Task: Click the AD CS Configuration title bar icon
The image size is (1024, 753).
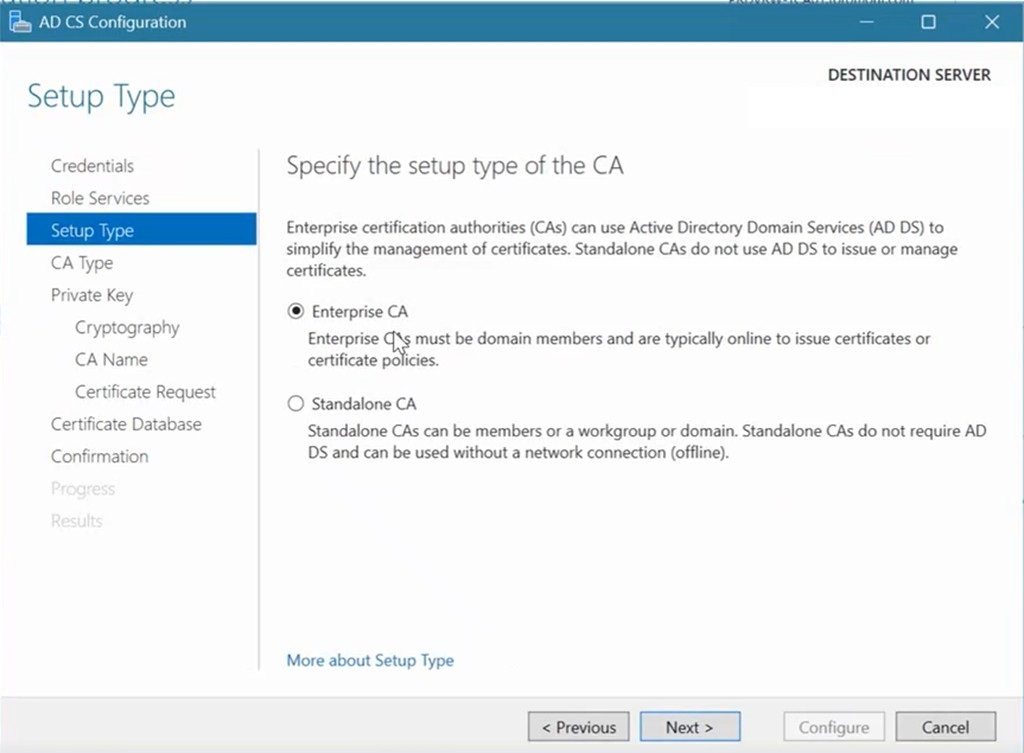Action: pyautogui.click(x=20, y=22)
